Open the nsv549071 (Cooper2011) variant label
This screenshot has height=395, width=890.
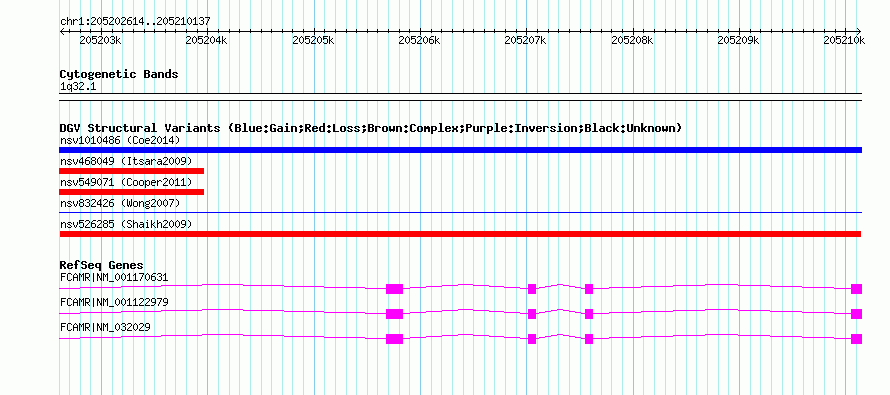(126, 182)
